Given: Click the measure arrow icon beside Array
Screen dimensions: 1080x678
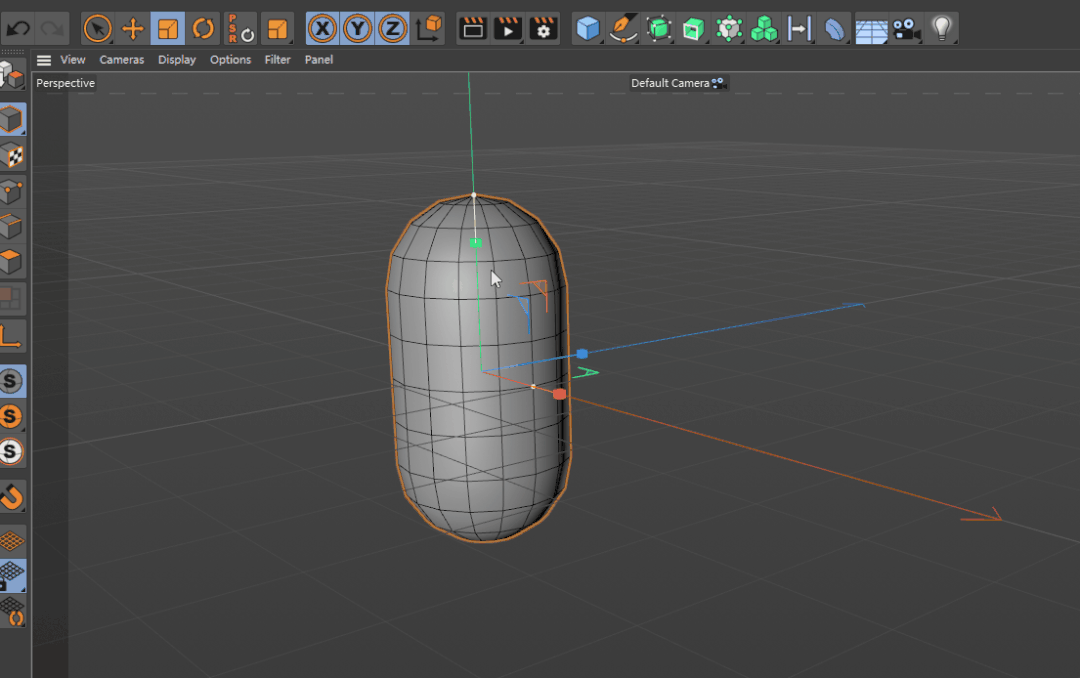Looking at the screenshot, I should point(799,29).
